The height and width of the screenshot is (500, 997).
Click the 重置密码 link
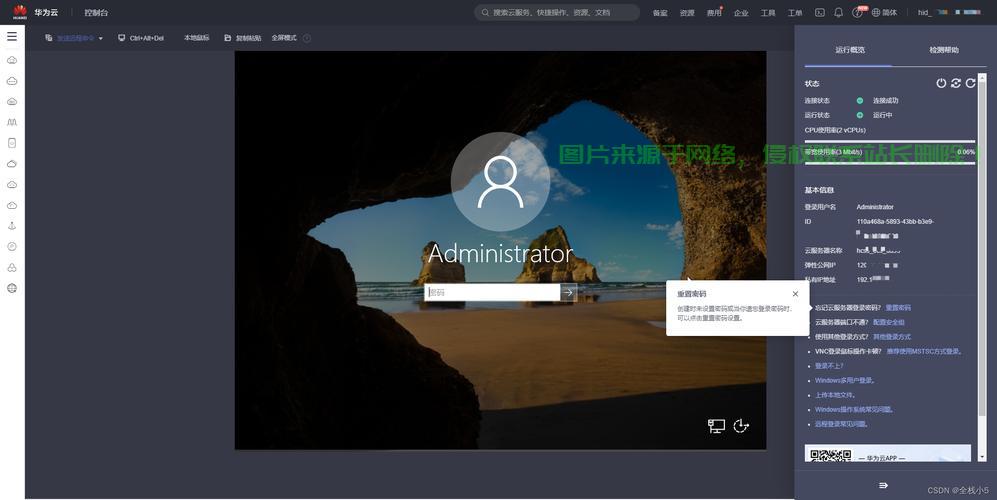point(898,308)
